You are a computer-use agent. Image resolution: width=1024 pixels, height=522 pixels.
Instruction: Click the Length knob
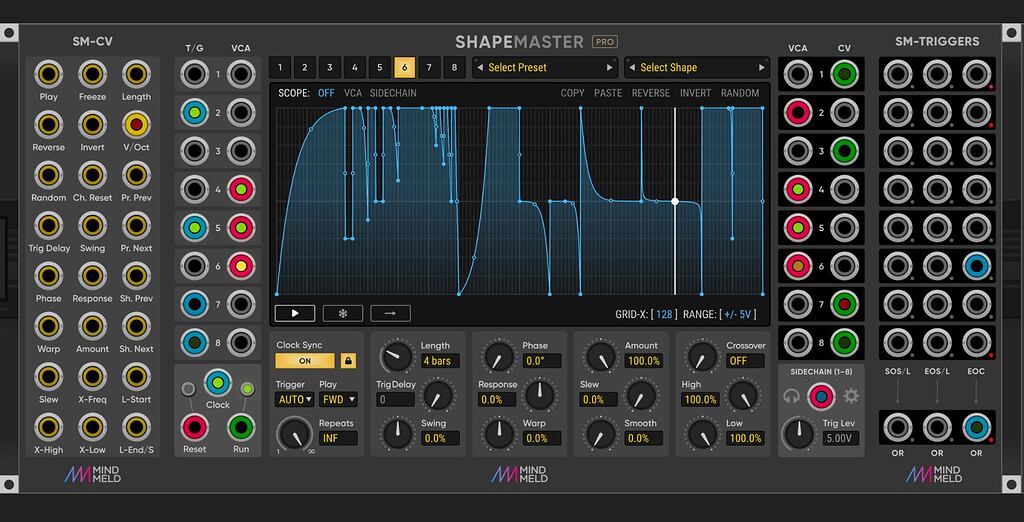pyautogui.click(x=396, y=357)
